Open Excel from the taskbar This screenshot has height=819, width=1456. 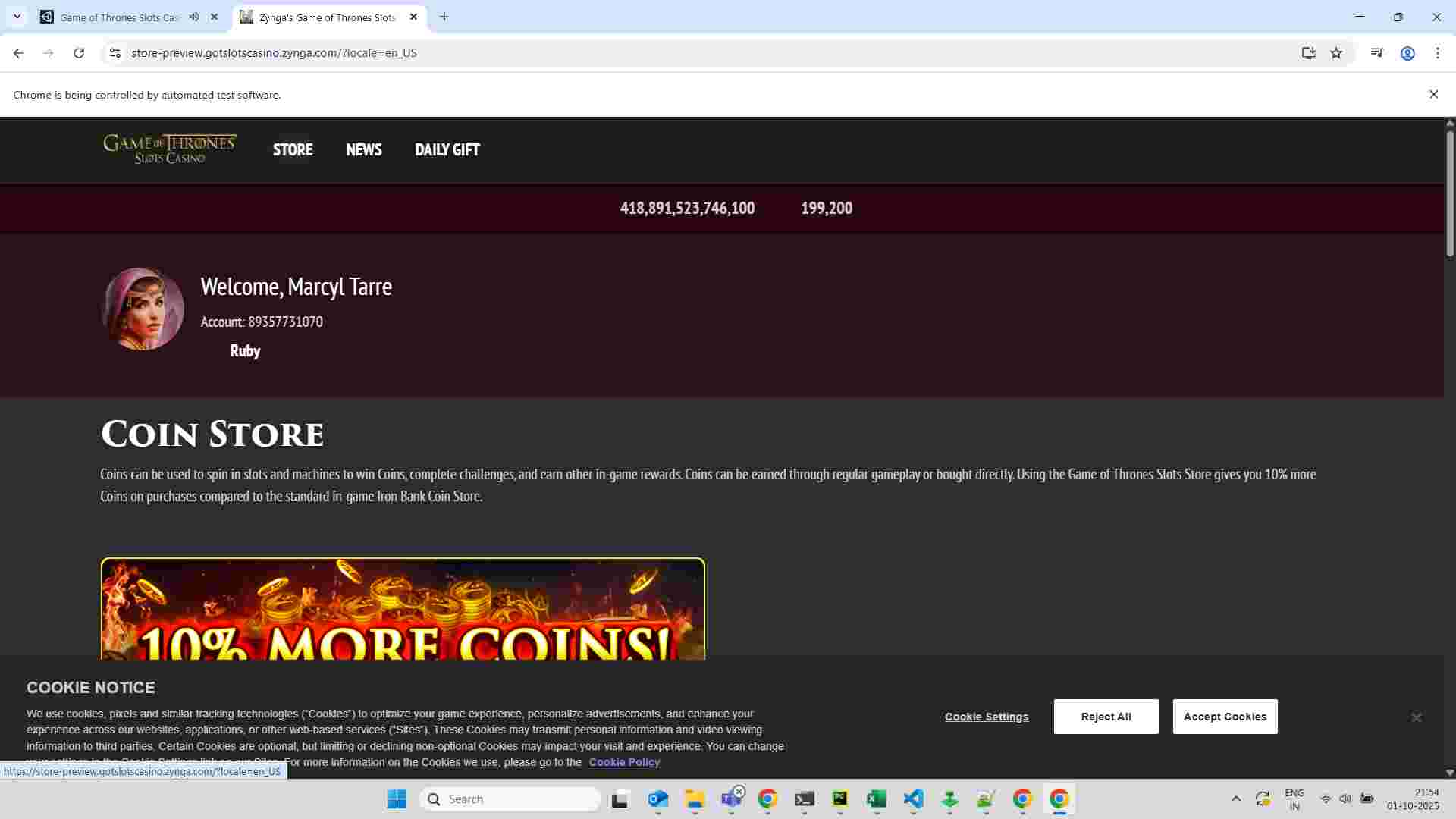click(x=877, y=799)
